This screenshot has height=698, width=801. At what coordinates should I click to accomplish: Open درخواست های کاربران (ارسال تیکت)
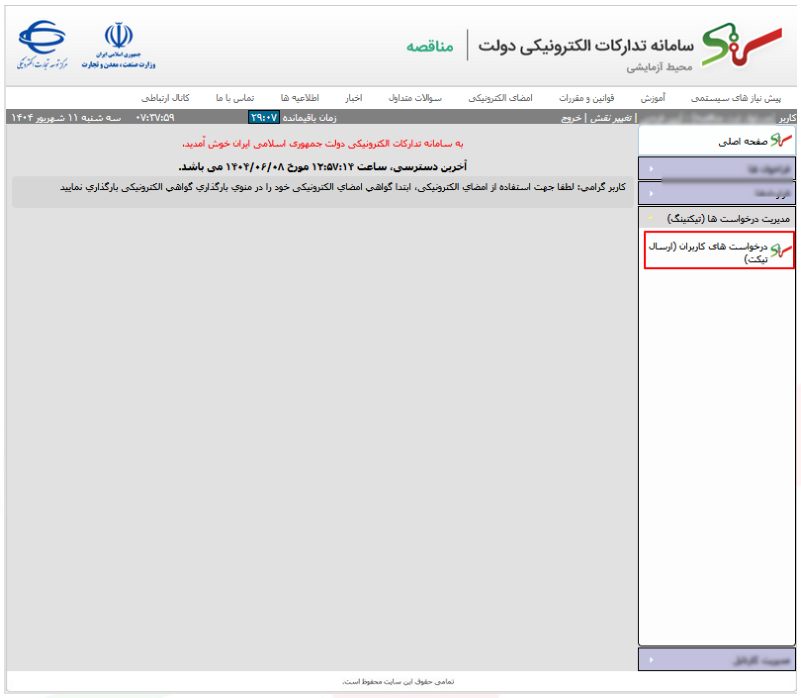(x=719, y=250)
